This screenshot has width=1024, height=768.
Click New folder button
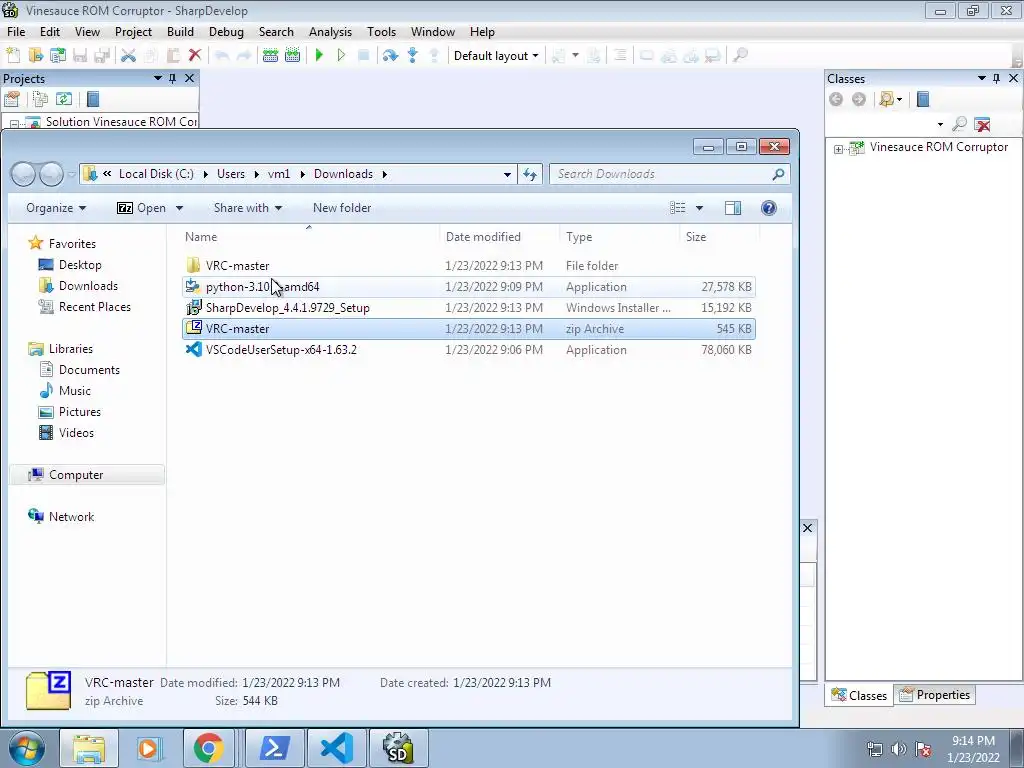342,208
